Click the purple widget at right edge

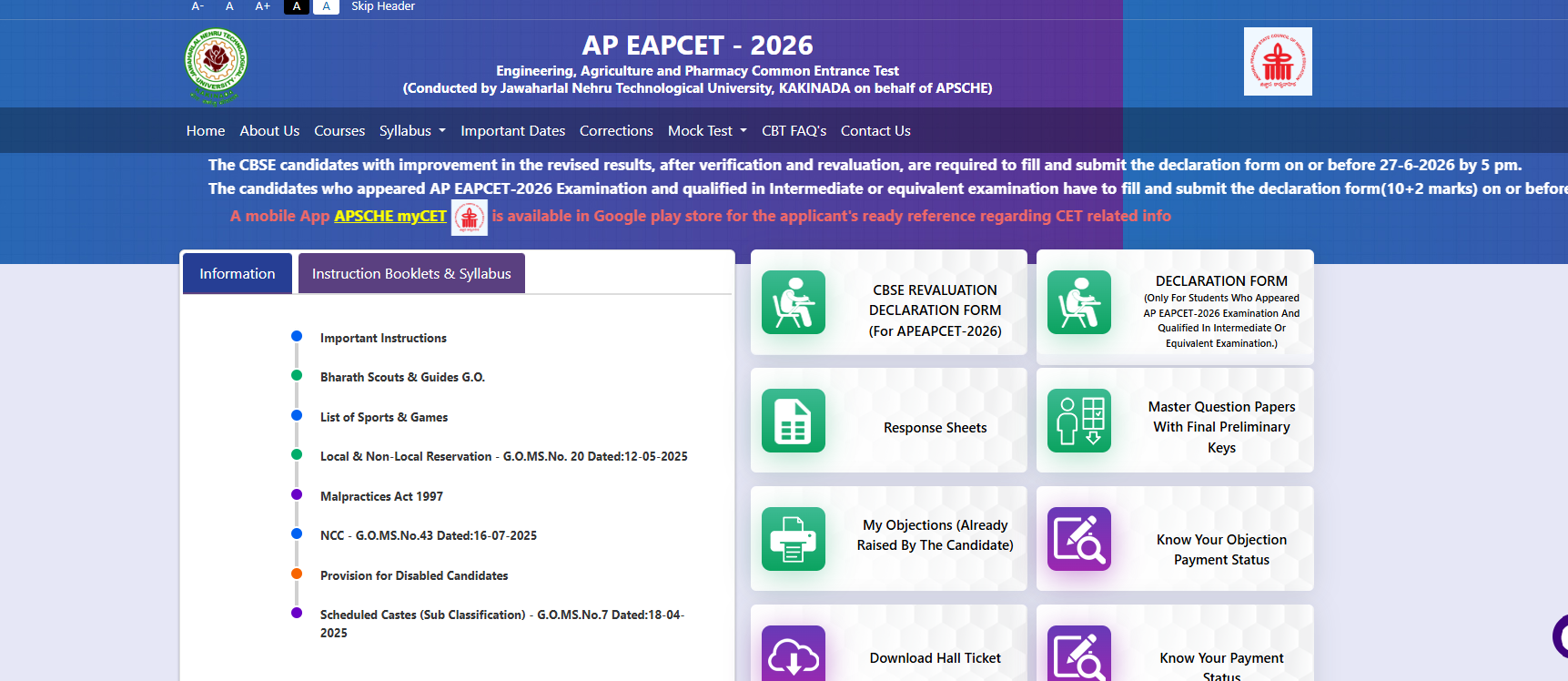pos(1560,636)
